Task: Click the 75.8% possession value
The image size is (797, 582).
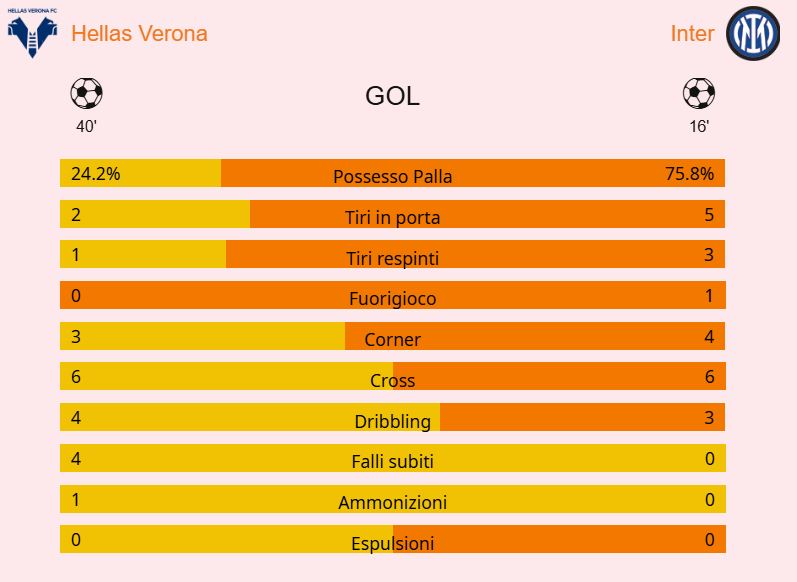Action: tap(689, 173)
